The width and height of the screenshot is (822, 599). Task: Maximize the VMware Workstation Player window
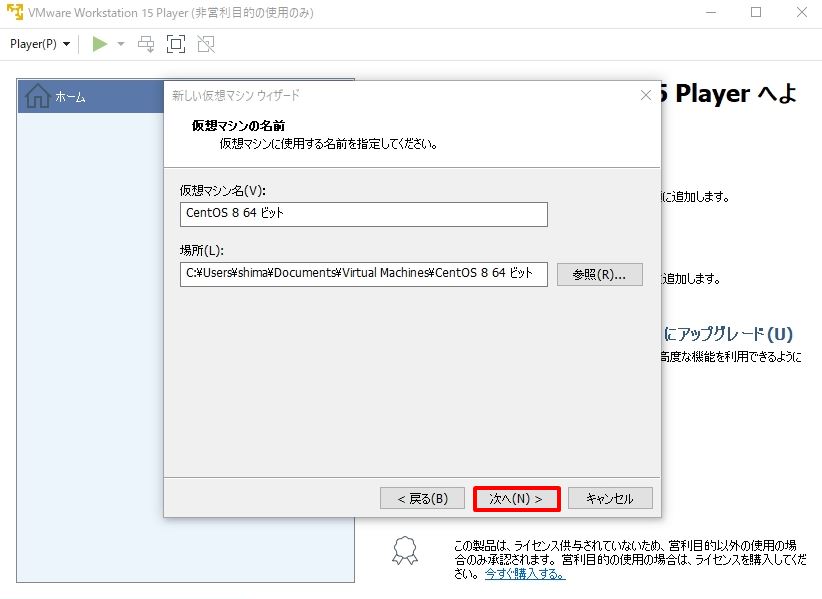(756, 12)
